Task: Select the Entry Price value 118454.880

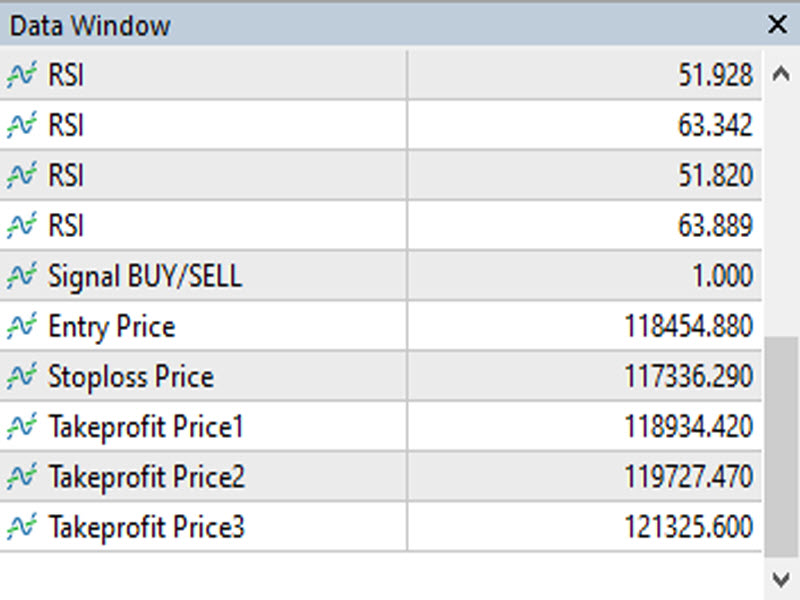Action: pos(688,327)
